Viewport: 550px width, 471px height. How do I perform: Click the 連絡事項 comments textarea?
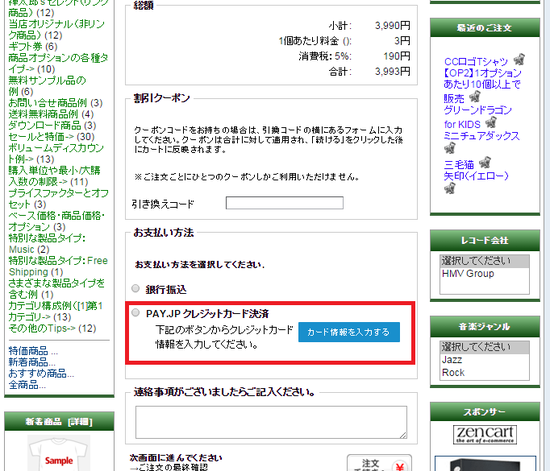(x=271, y=422)
